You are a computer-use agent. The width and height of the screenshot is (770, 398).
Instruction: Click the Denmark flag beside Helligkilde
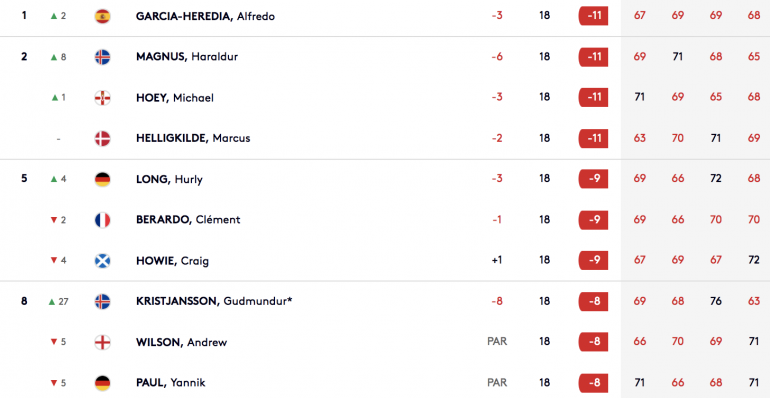coord(102,139)
